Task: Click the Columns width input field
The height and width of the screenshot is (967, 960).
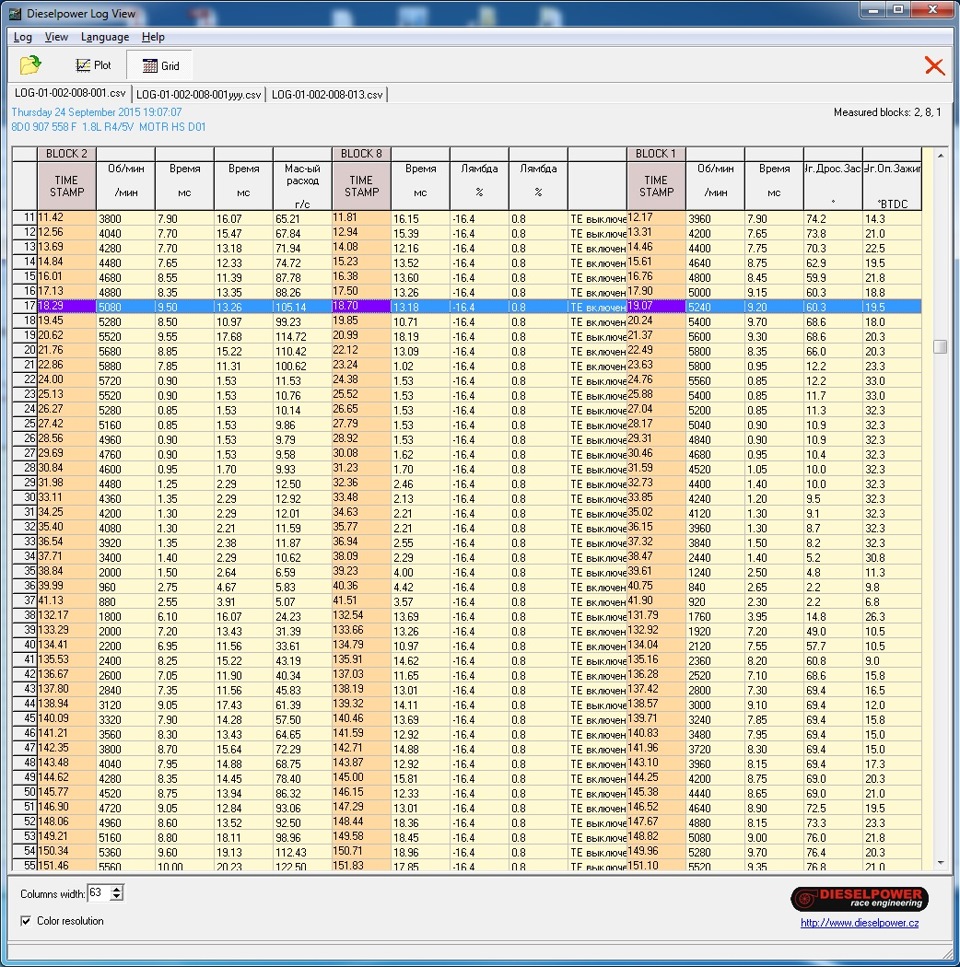Action: [x=99, y=892]
